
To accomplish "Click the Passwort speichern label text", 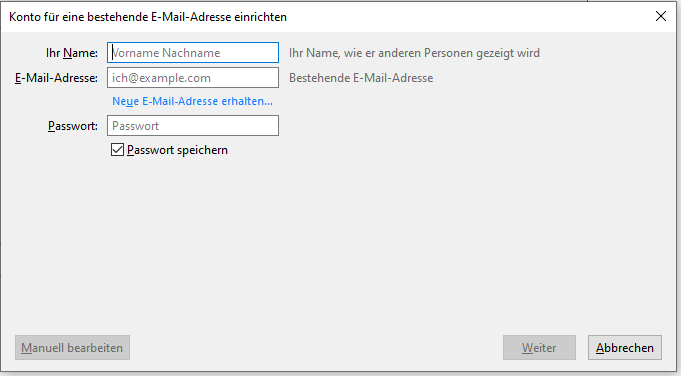I will pos(177,150).
